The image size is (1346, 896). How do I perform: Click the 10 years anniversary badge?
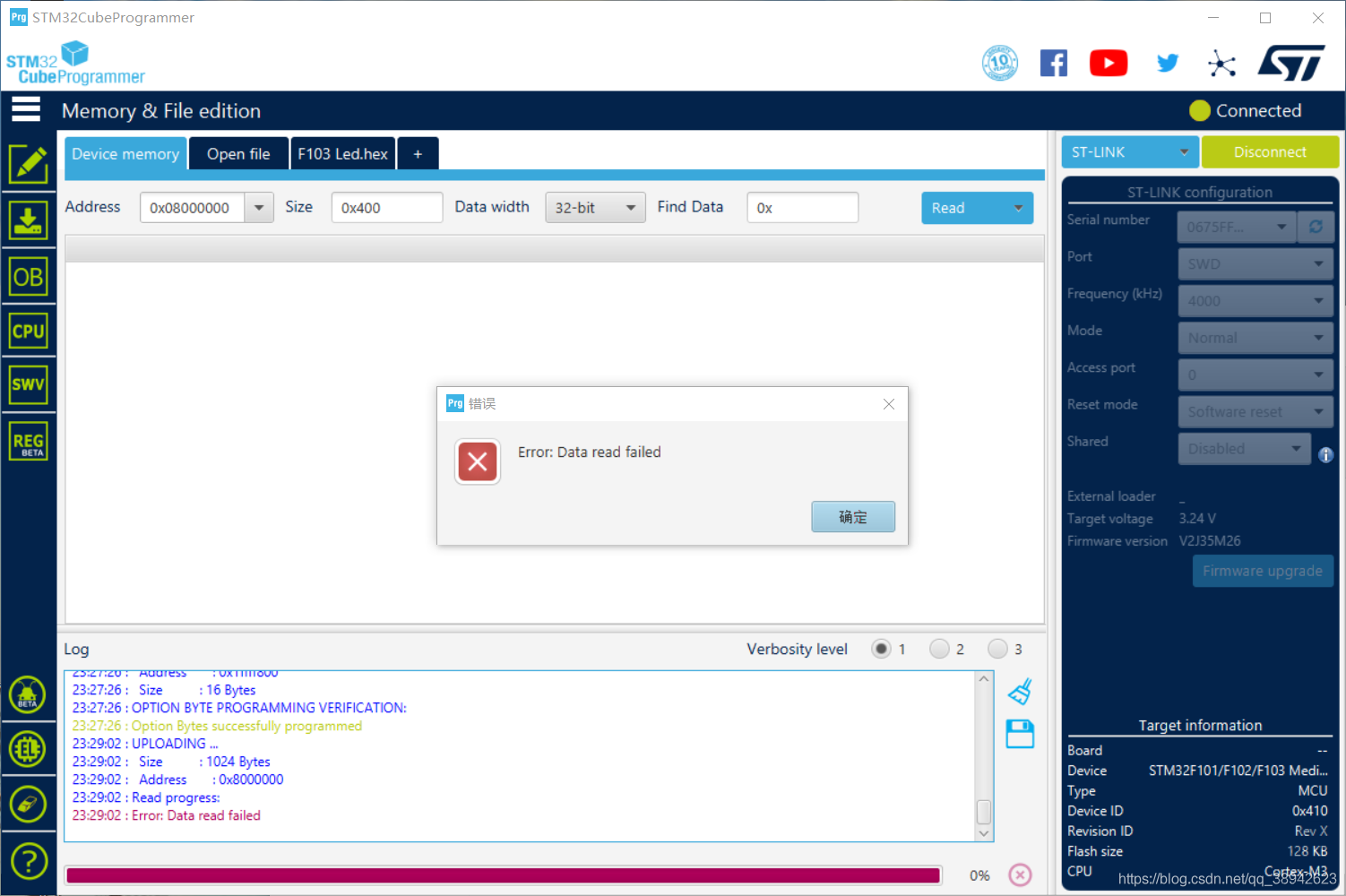(999, 63)
